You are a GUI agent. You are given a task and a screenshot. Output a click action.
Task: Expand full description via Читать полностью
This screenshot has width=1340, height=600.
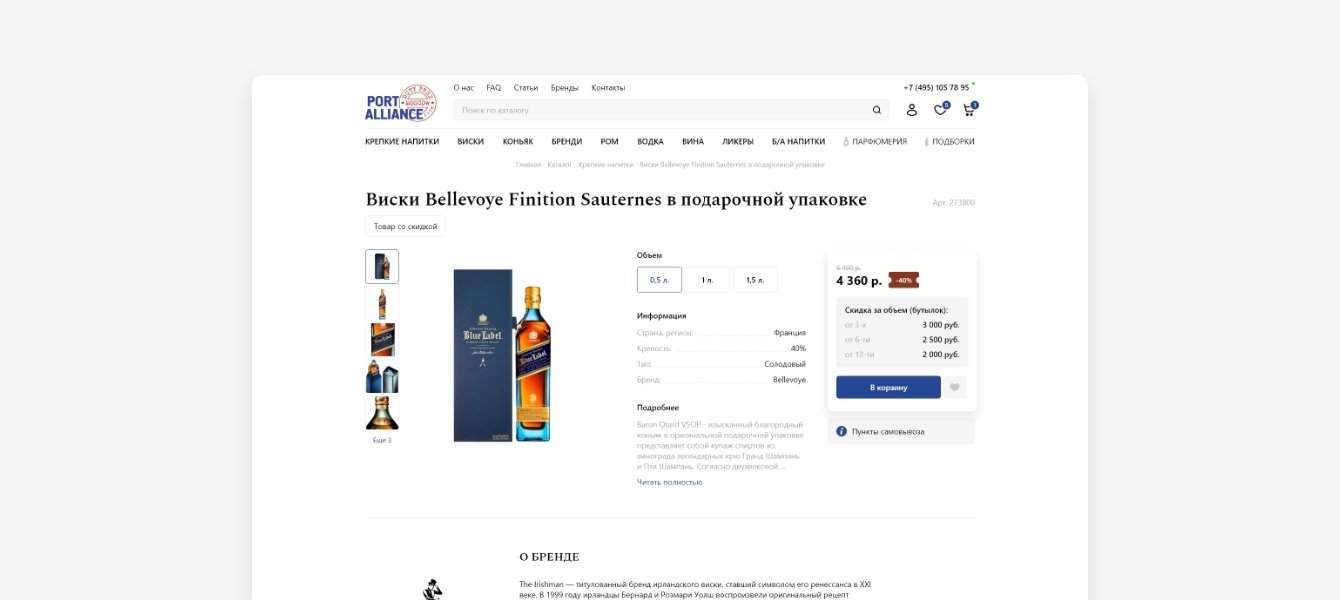[670, 482]
